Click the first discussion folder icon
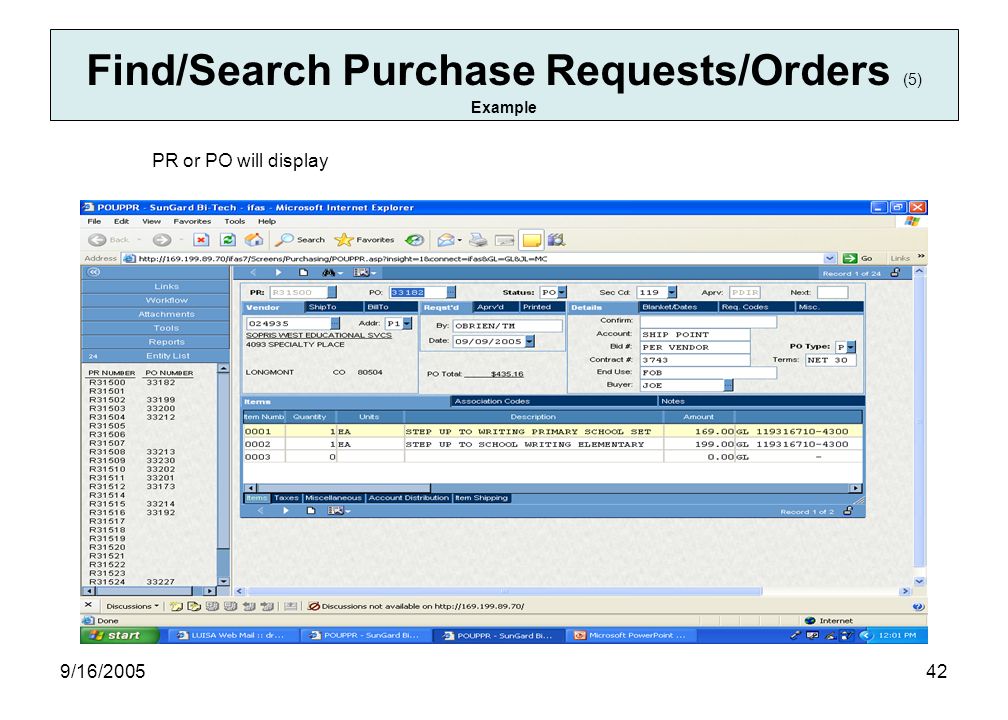 tap(176, 606)
